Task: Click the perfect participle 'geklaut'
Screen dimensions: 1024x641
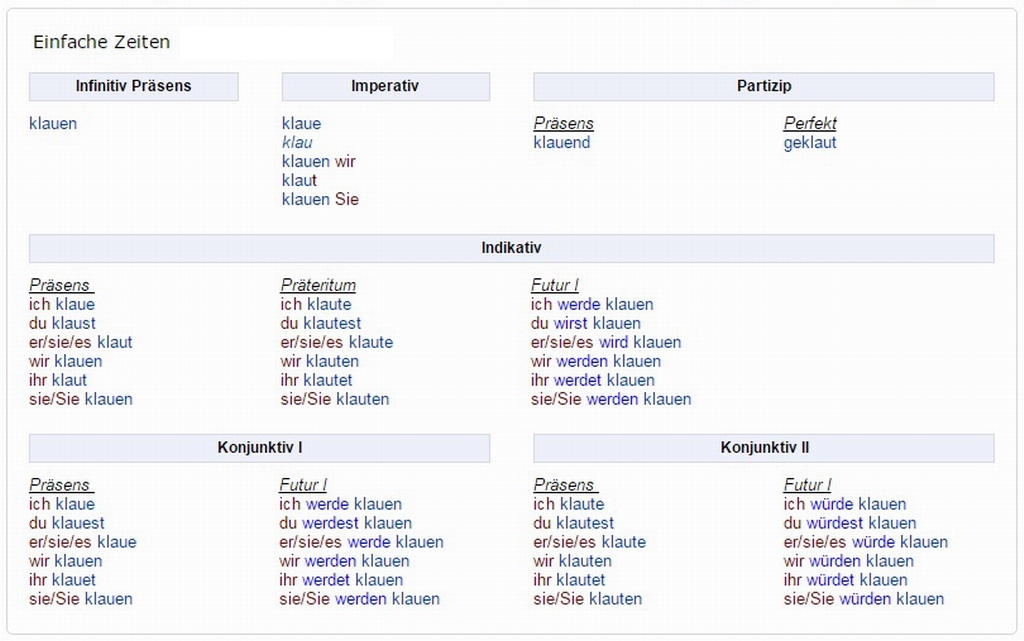Action: 810,143
